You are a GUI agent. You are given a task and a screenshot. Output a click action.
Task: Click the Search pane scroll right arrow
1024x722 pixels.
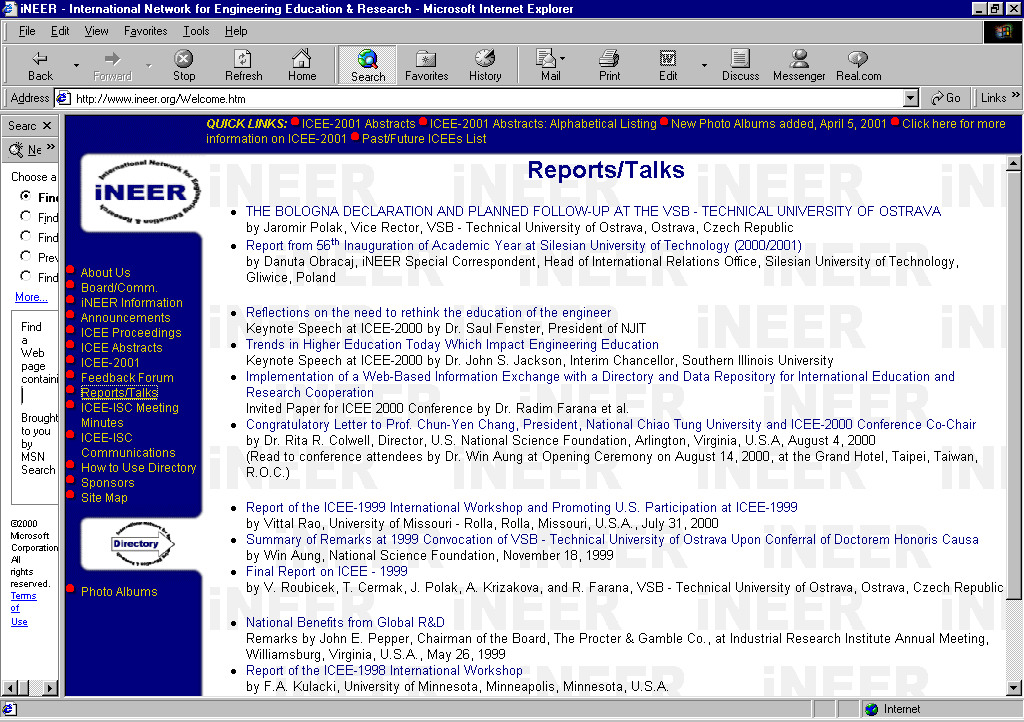coord(50,687)
